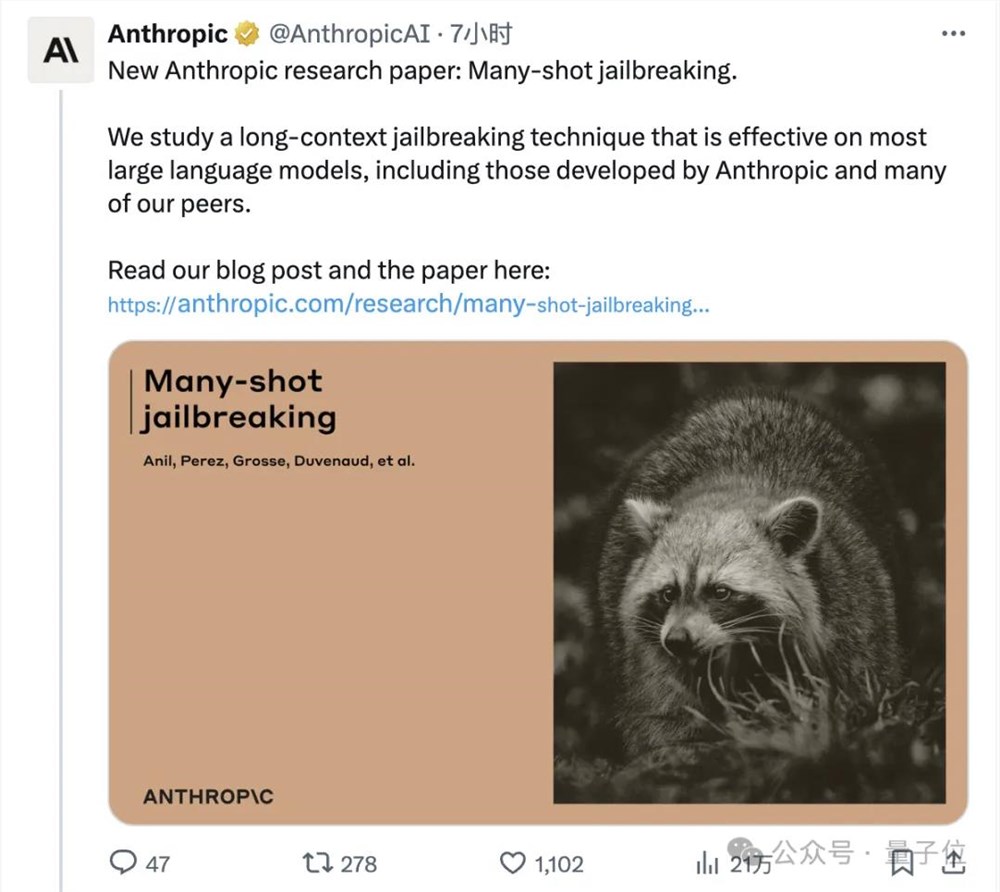Click the 278 retweets count
This screenshot has width=1000, height=892.
[x=358, y=864]
